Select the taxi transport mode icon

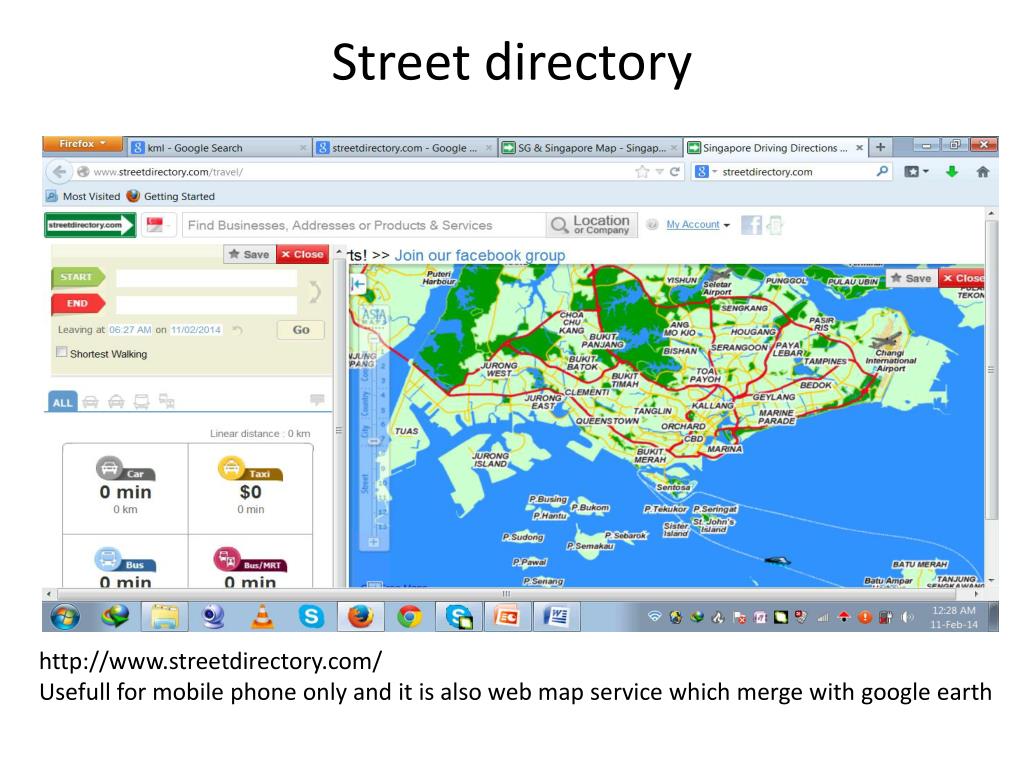[x=116, y=402]
